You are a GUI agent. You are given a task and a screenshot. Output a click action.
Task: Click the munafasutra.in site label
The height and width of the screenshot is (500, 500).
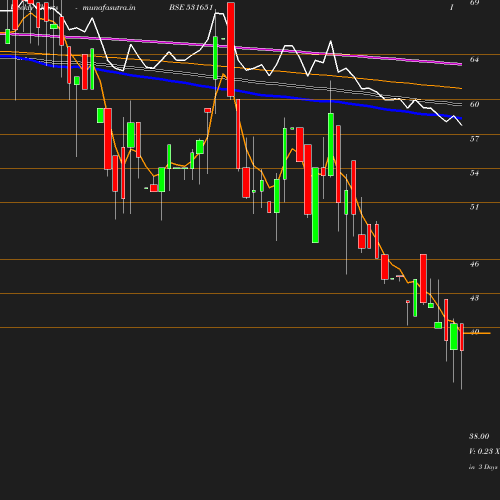click(x=109, y=8)
